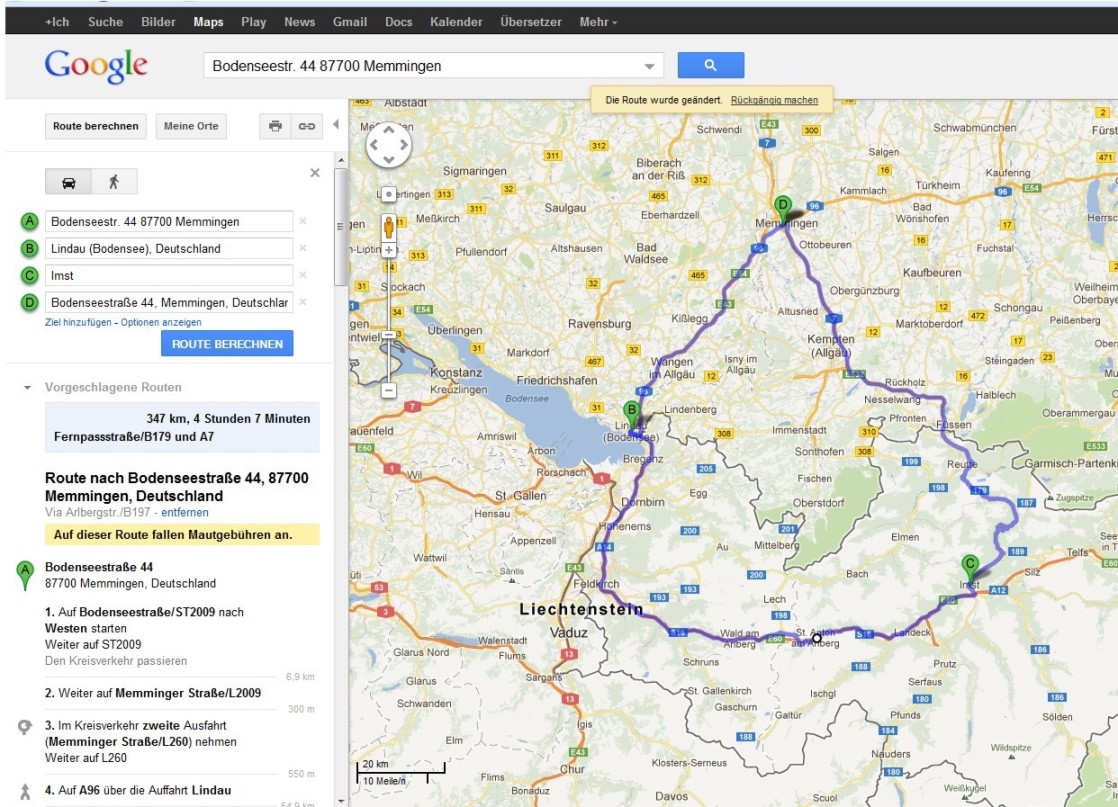Screen dimensions: 1118x807
Task: Zoom in with the map plus button
Action: click(389, 250)
